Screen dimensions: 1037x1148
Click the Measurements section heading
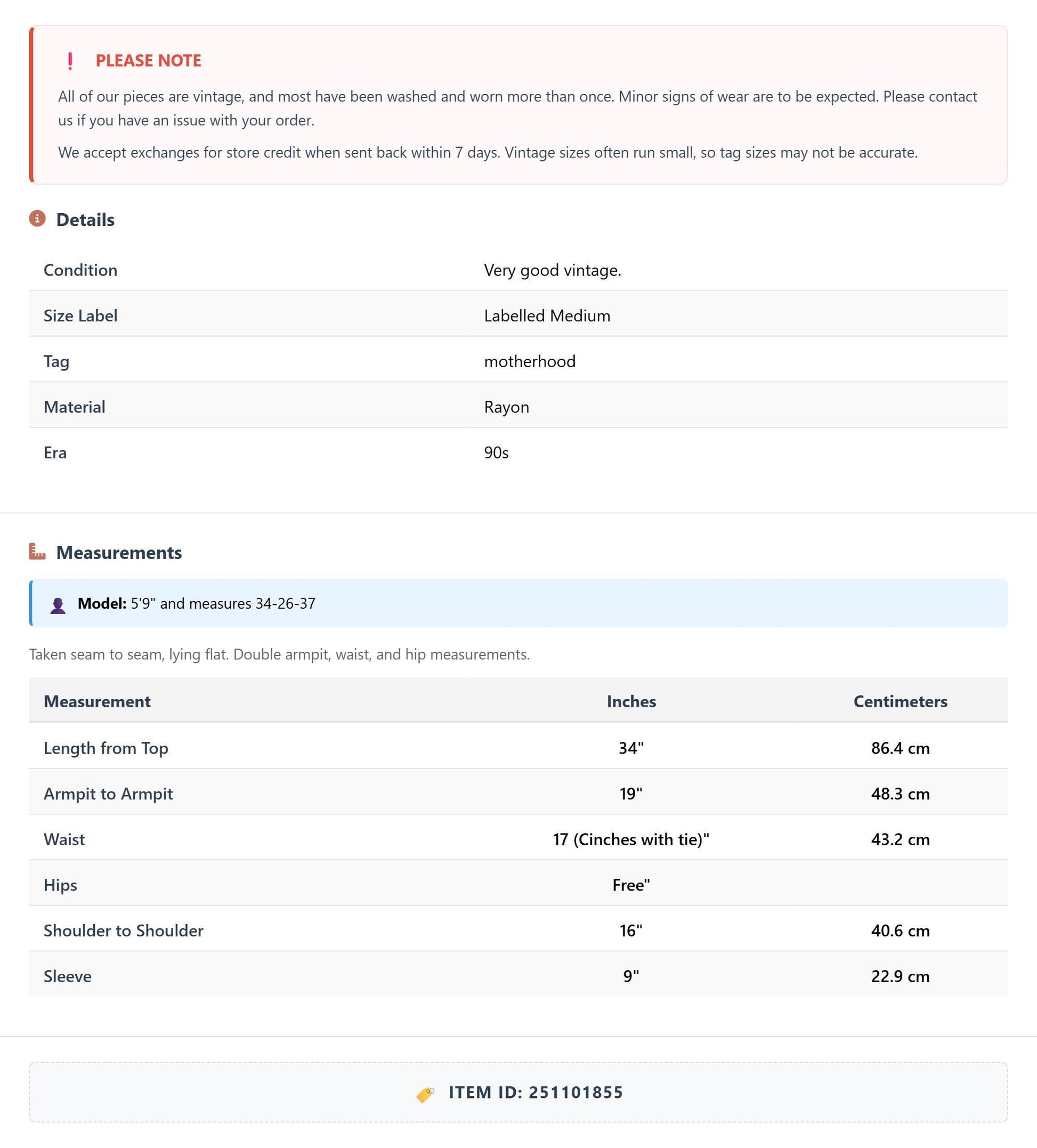119,553
